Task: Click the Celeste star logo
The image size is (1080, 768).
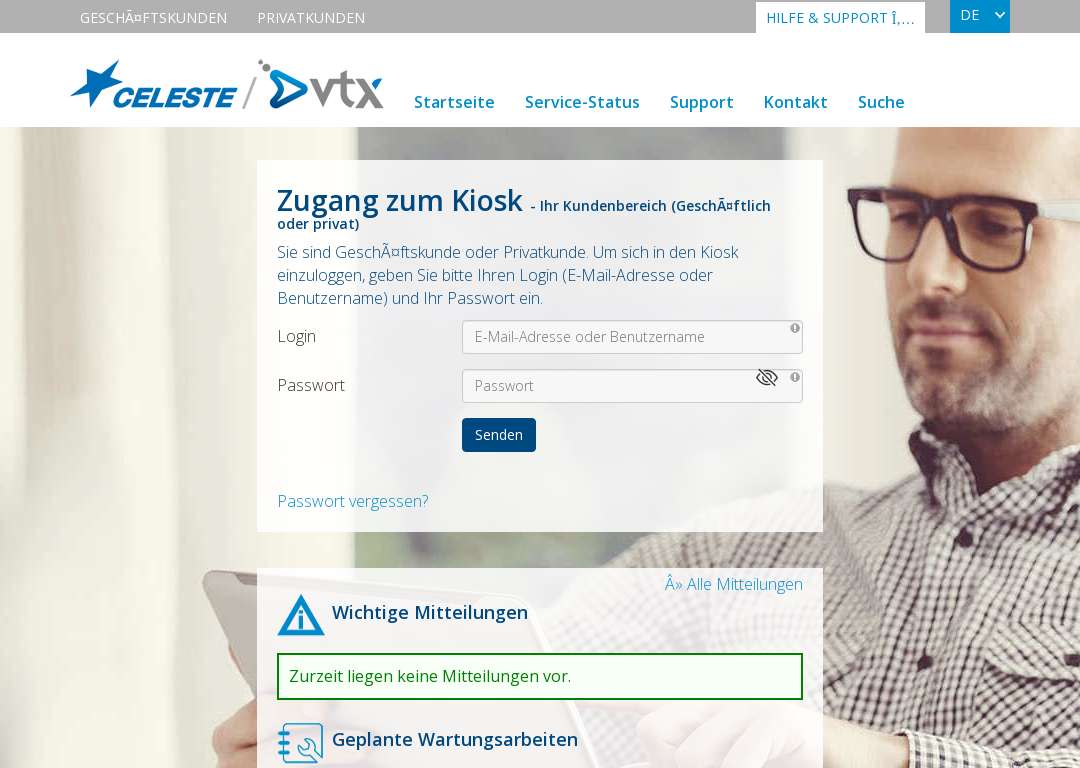Action: point(154,85)
